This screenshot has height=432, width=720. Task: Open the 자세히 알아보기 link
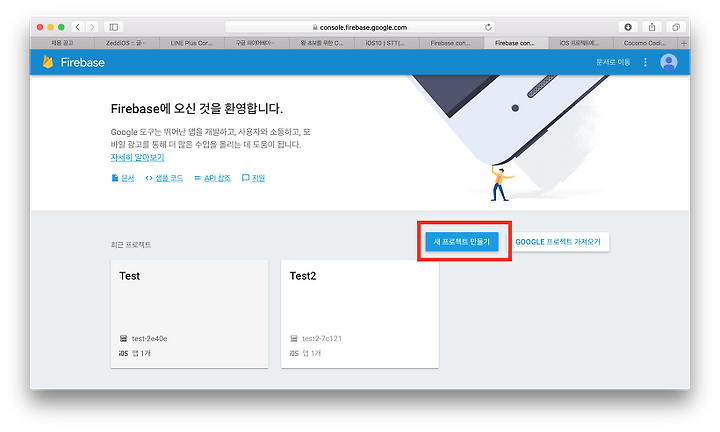[137, 157]
